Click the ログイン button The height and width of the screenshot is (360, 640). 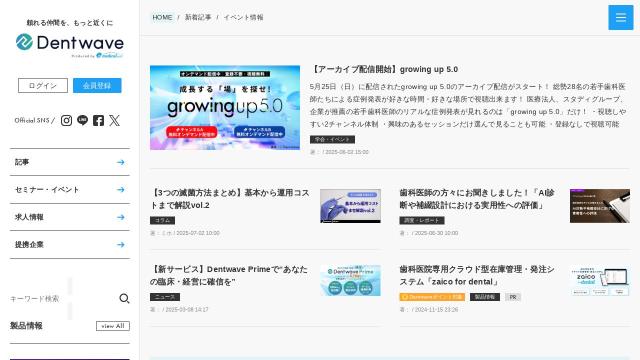(x=43, y=86)
